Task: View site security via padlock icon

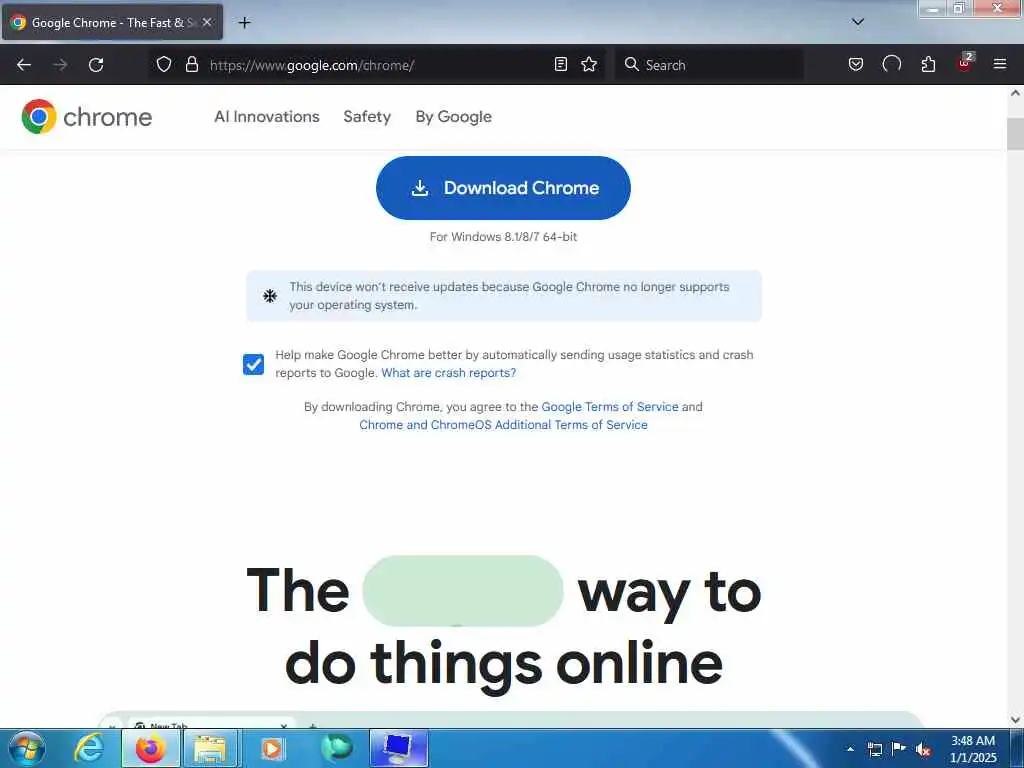Action: pyautogui.click(x=192, y=64)
